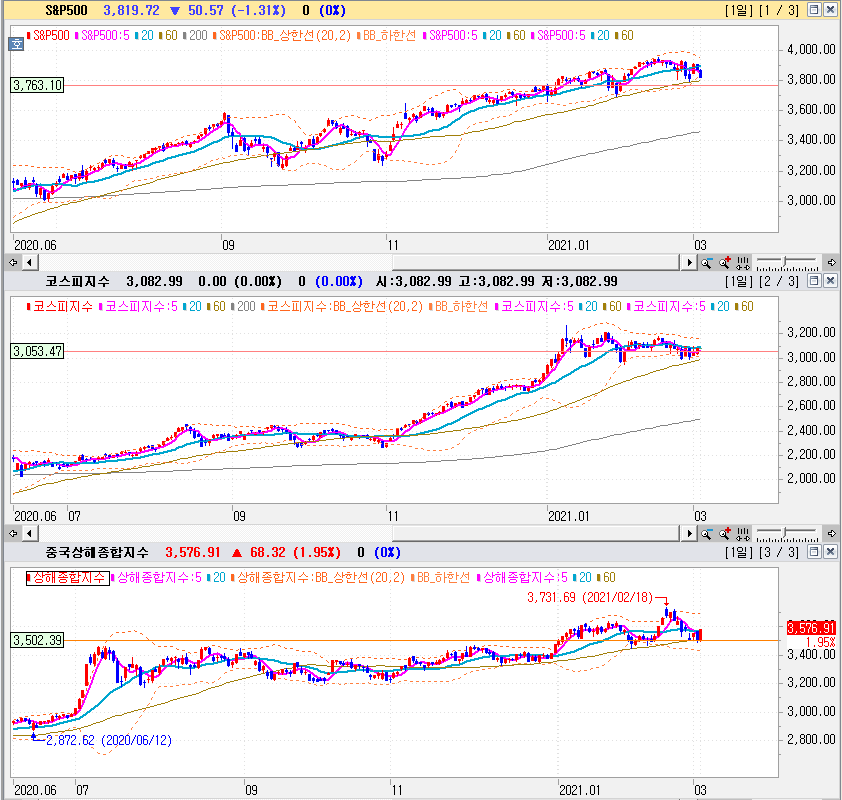This screenshot has width=842, height=800.
Task: Click the 코스피지수 horizontal scrollbar thumb
Action: point(536,533)
